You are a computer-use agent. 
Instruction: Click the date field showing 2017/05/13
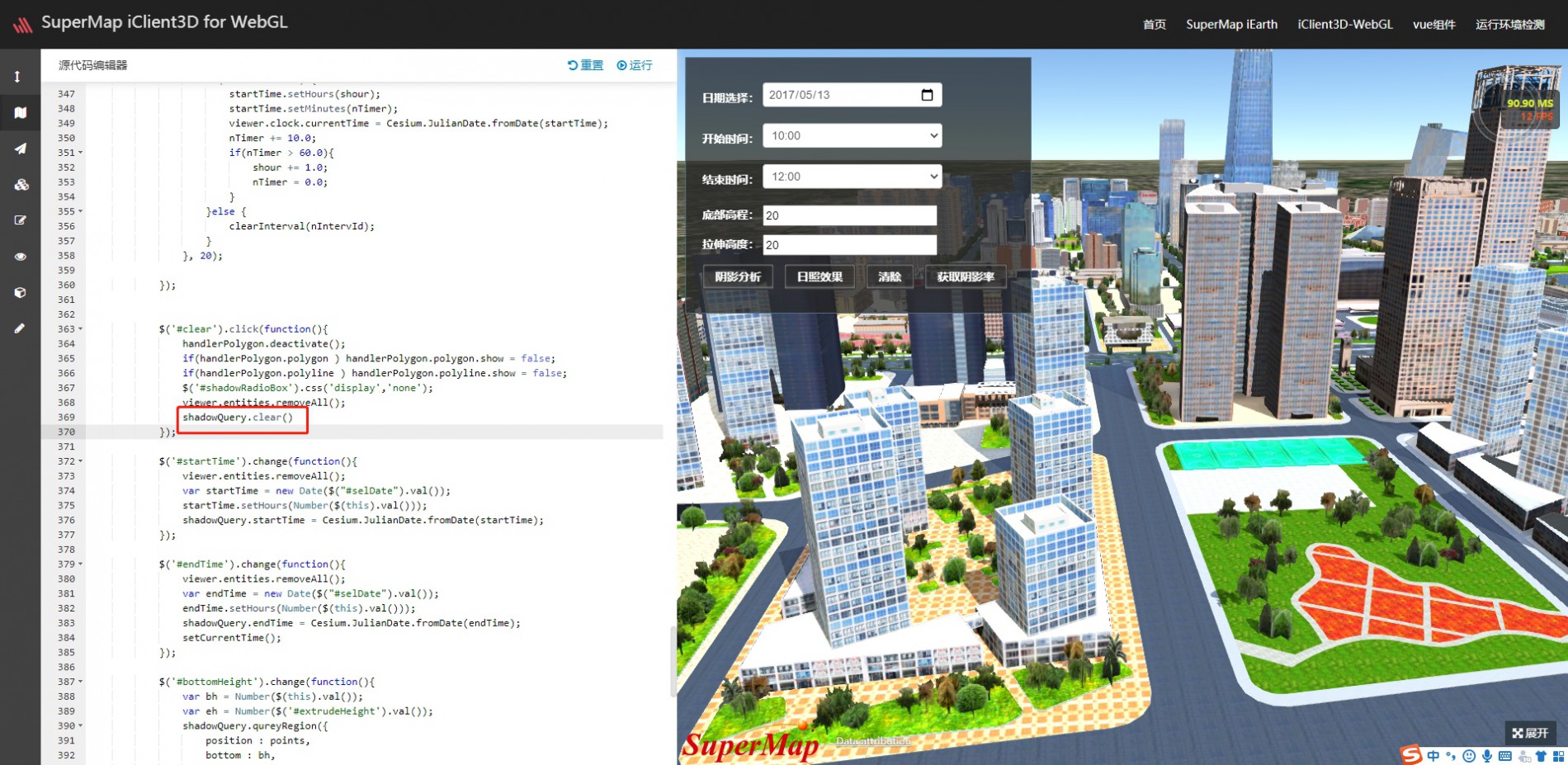pyautogui.click(x=852, y=95)
